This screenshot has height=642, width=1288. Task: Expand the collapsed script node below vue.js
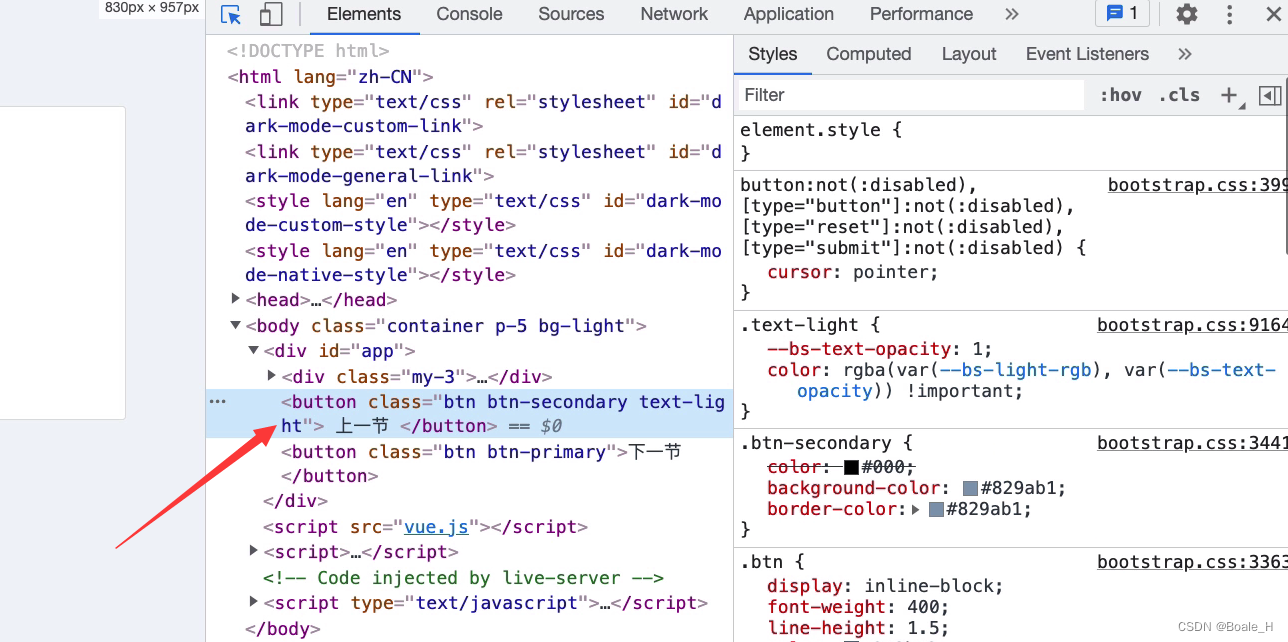click(x=254, y=551)
